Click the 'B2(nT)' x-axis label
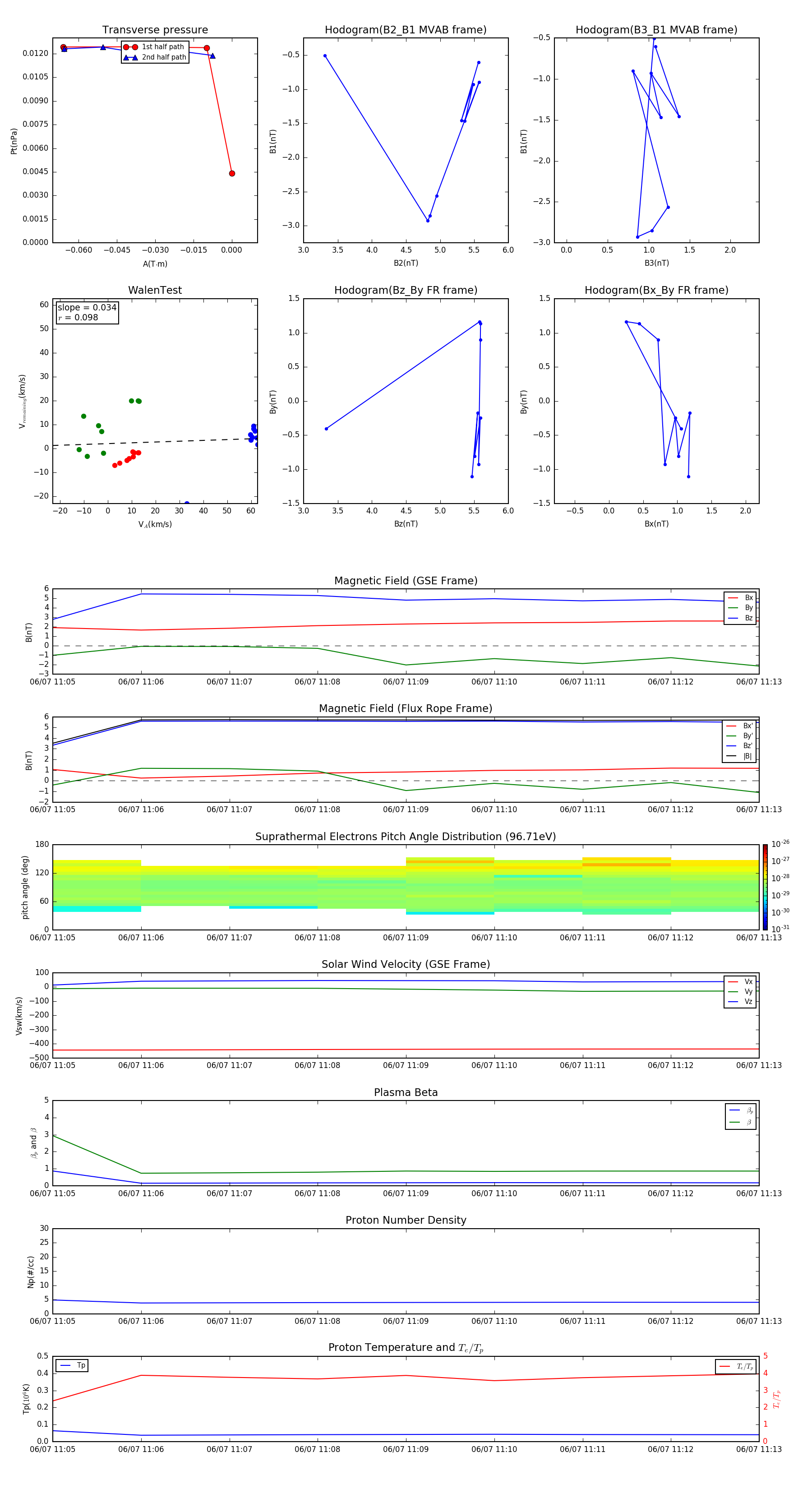The image size is (812, 1489). click(406, 263)
